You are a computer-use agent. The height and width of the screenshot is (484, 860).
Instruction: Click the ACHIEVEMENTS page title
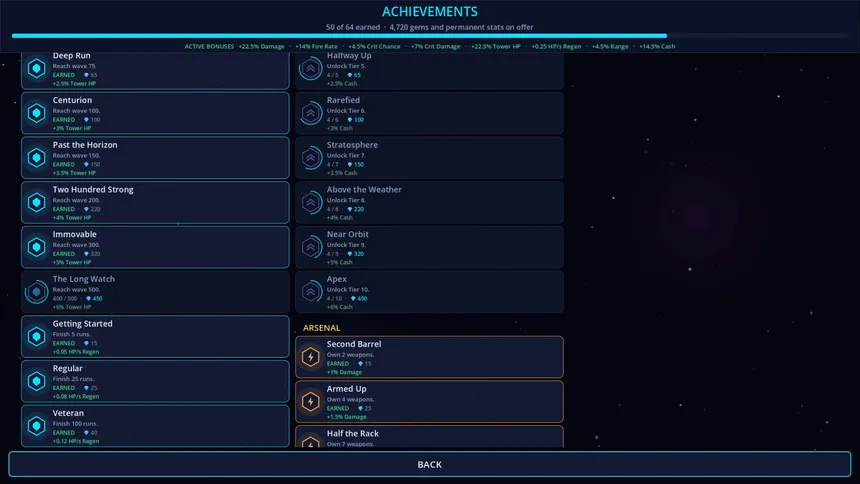click(x=429, y=12)
